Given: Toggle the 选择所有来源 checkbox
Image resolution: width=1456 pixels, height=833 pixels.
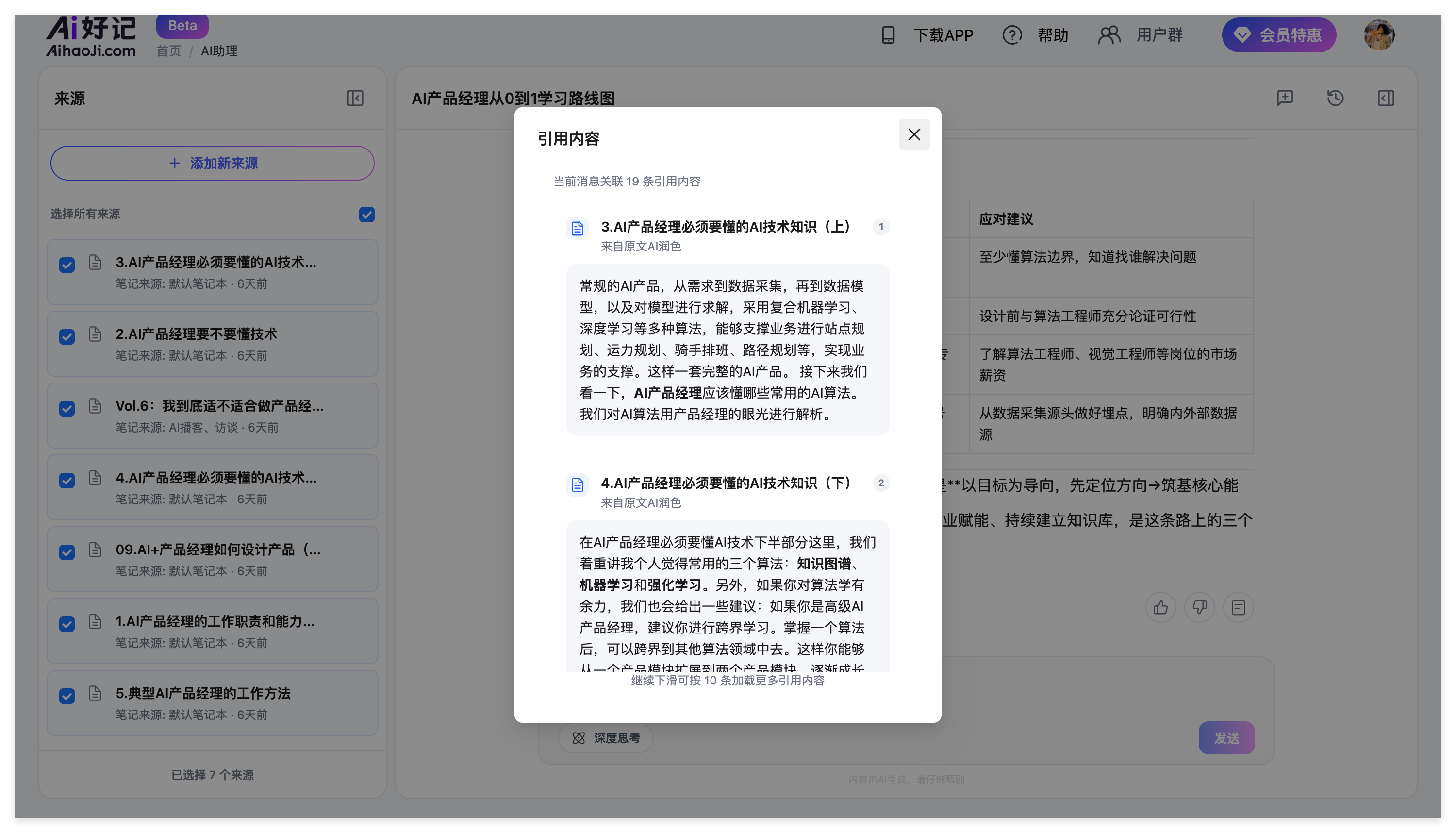Looking at the screenshot, I should click(366, 215).
